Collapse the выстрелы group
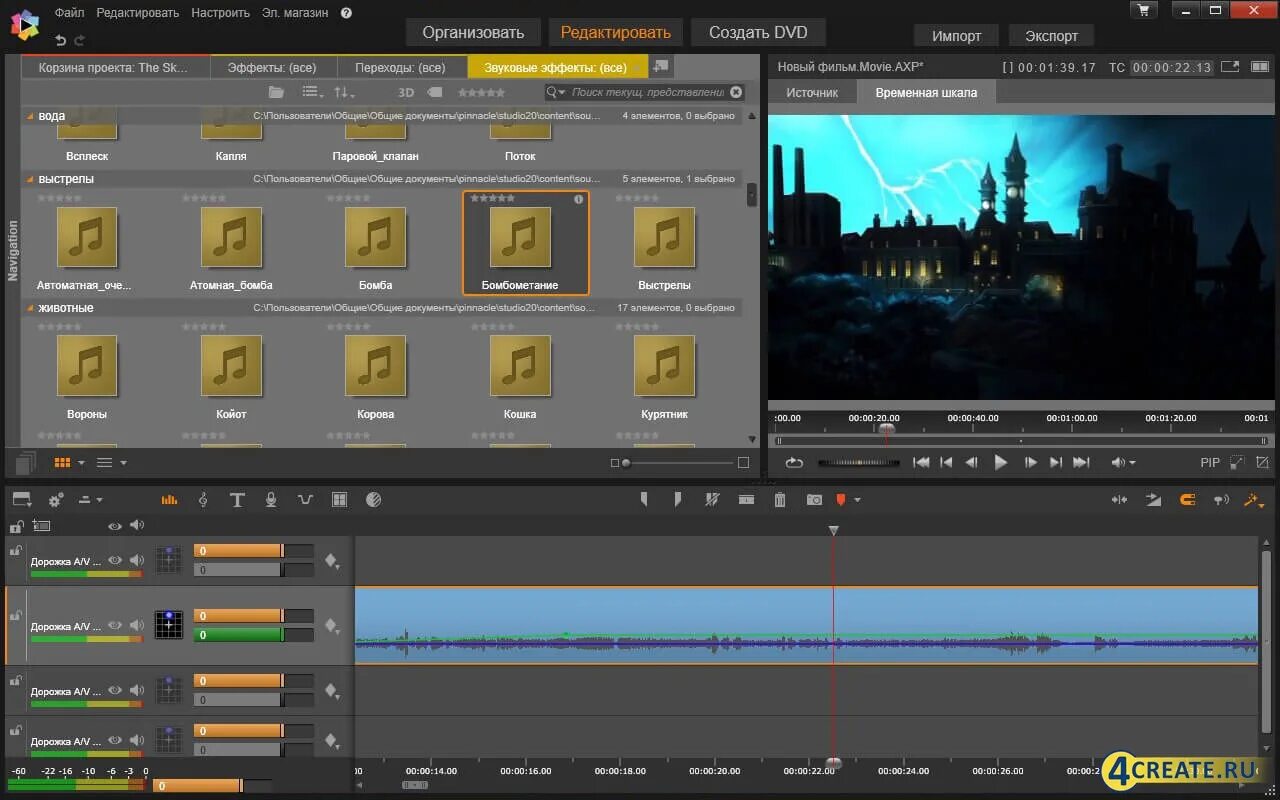This screenshot has height=800, width=1280. [30, 179]
